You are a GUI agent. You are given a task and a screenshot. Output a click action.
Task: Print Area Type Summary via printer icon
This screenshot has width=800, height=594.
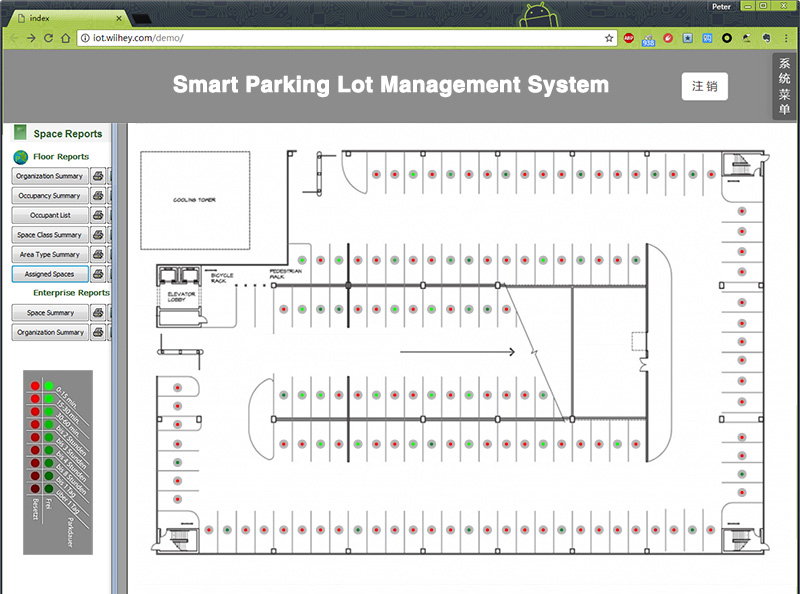[98, 254]
